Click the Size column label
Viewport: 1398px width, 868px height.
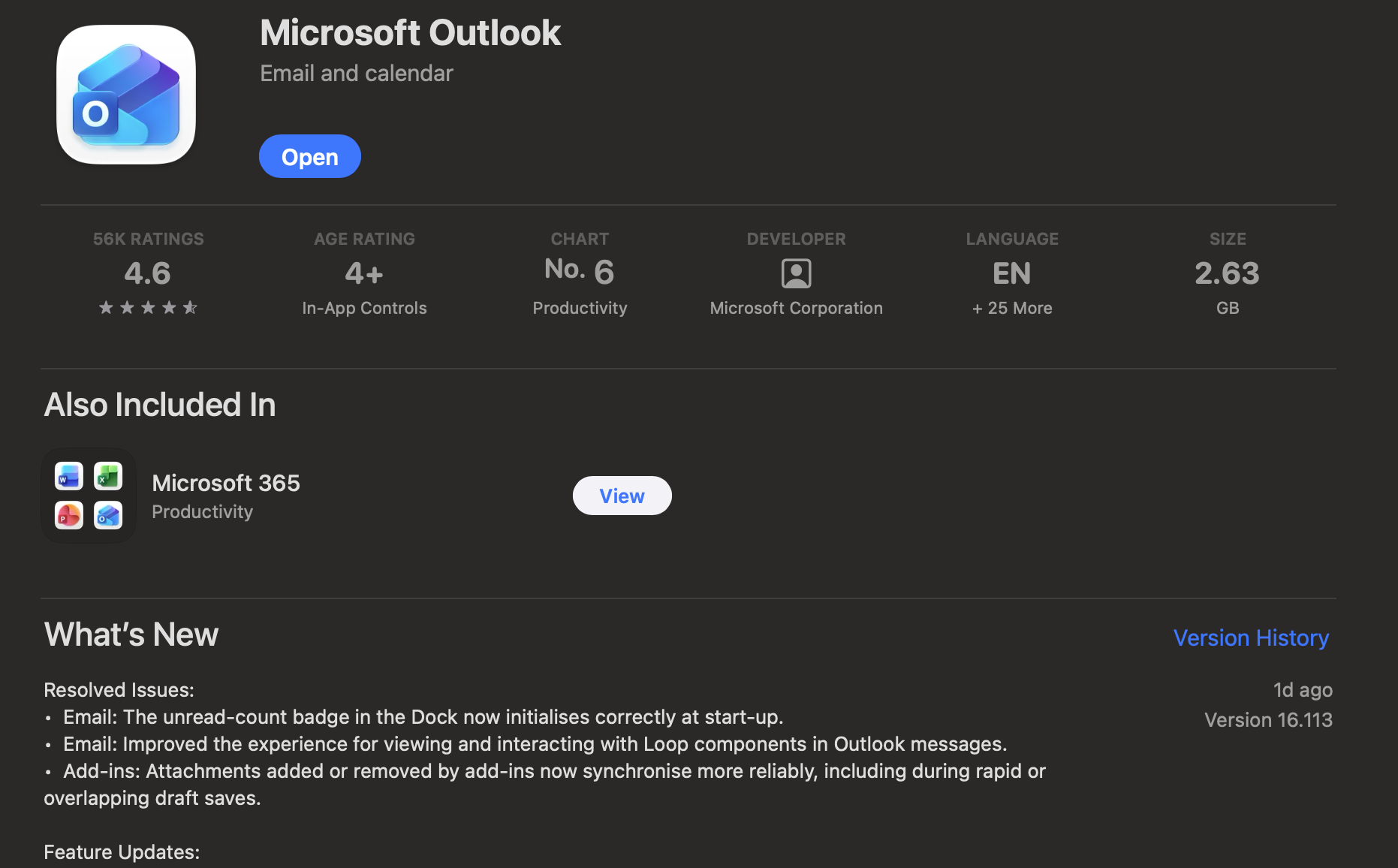tap(1228, 239)
